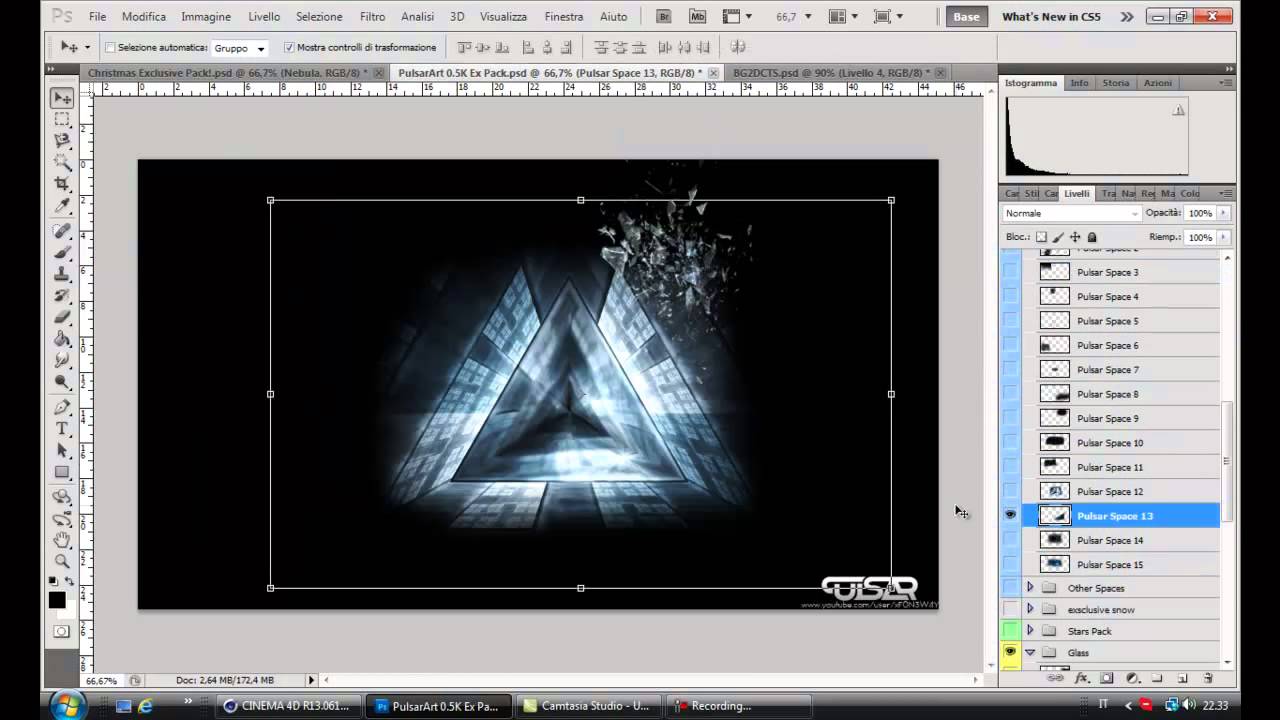Select the Rectangular Marquee tool
This screenshot has width=1280, height=720.
pos(62,119)
